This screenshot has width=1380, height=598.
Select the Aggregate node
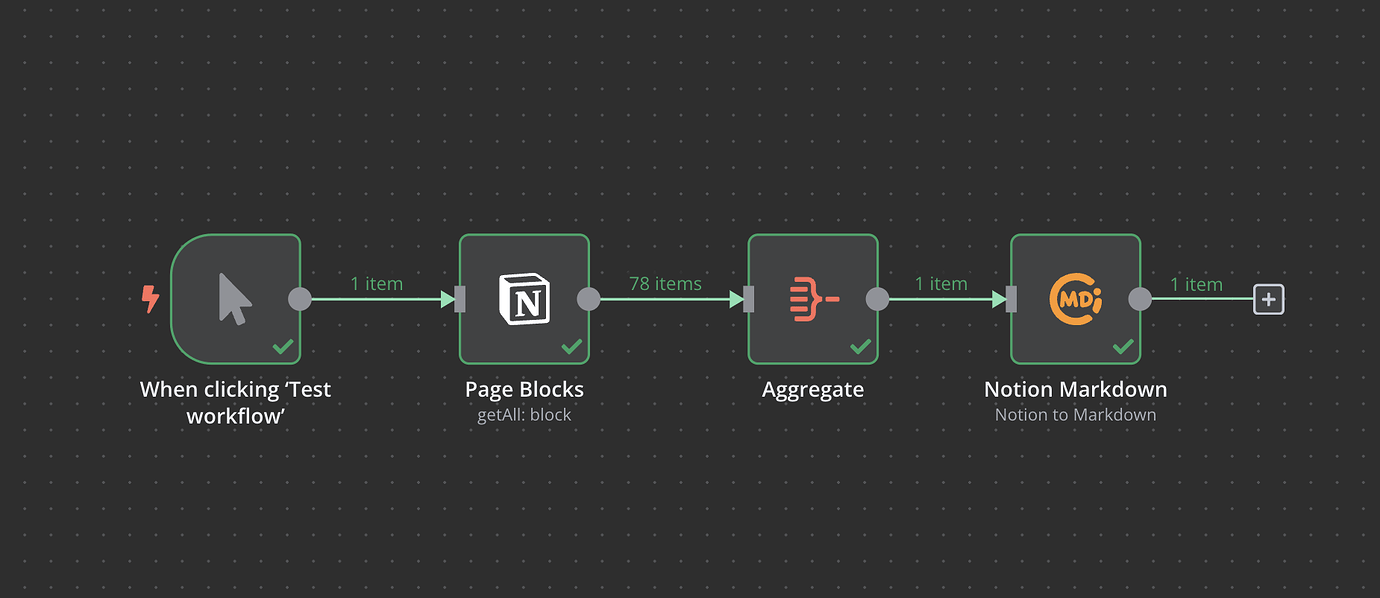pyautogui.click(x=813, y=298)
